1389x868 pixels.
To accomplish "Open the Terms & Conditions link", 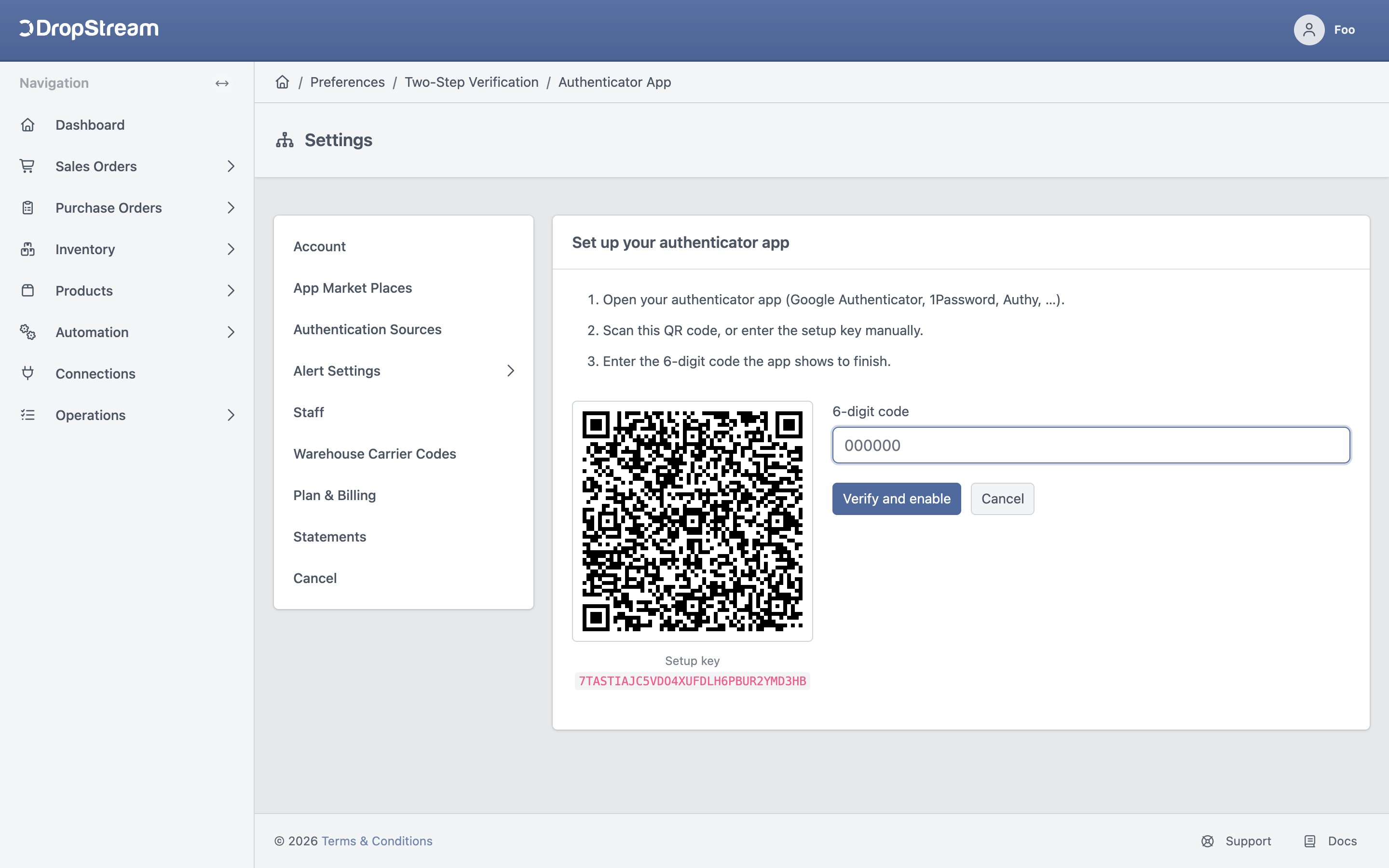I will (x=377, y=841).
